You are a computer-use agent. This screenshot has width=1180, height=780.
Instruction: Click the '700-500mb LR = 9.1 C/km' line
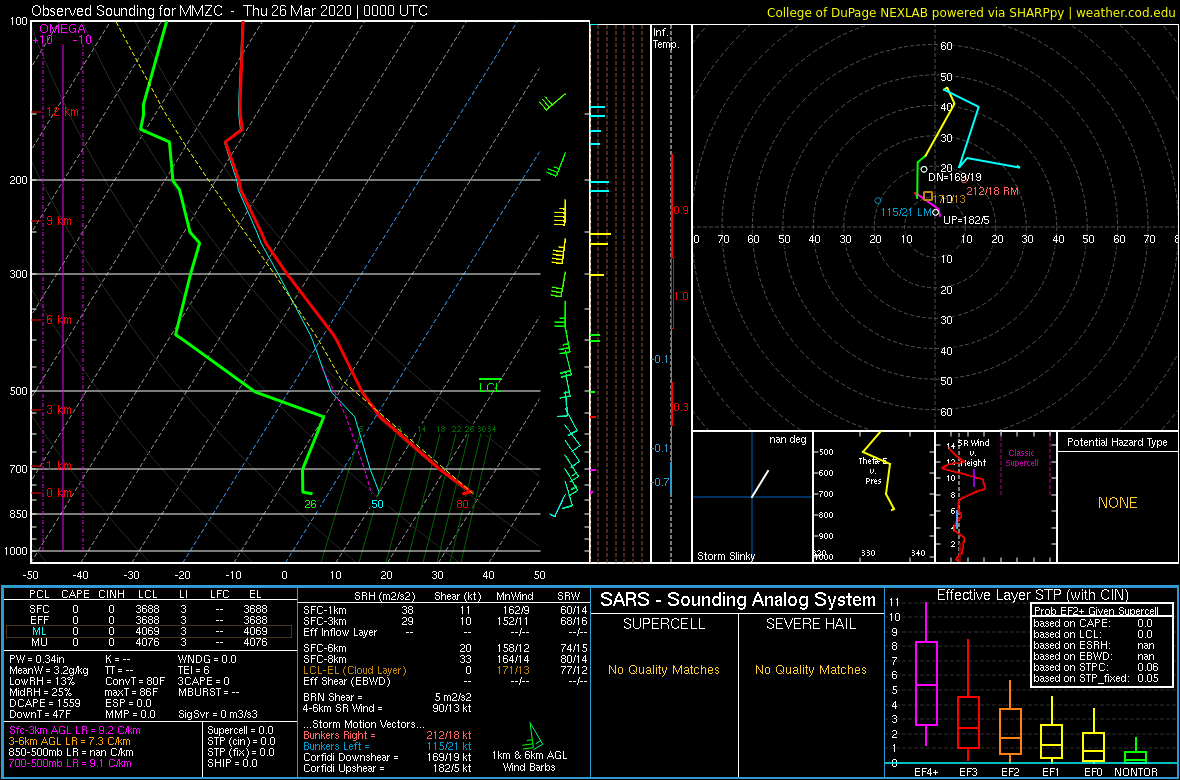[71, 764]
